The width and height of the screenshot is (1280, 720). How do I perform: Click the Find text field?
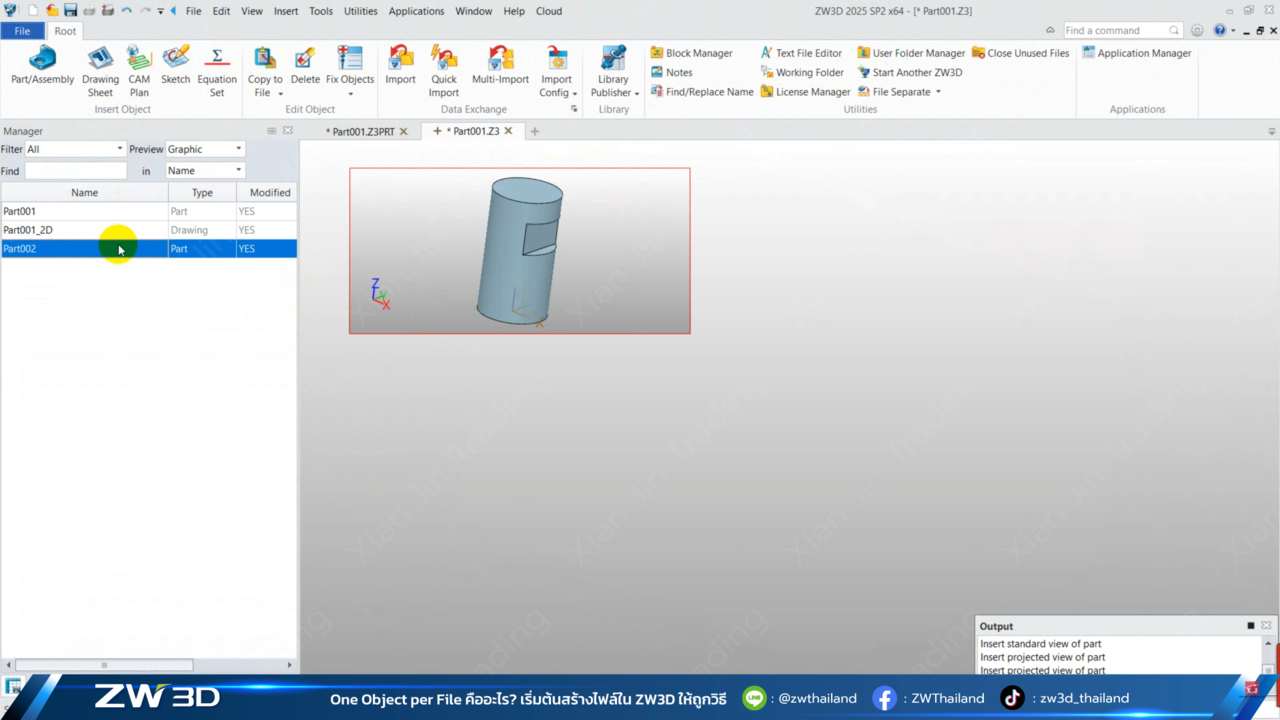tap(76, 171)
